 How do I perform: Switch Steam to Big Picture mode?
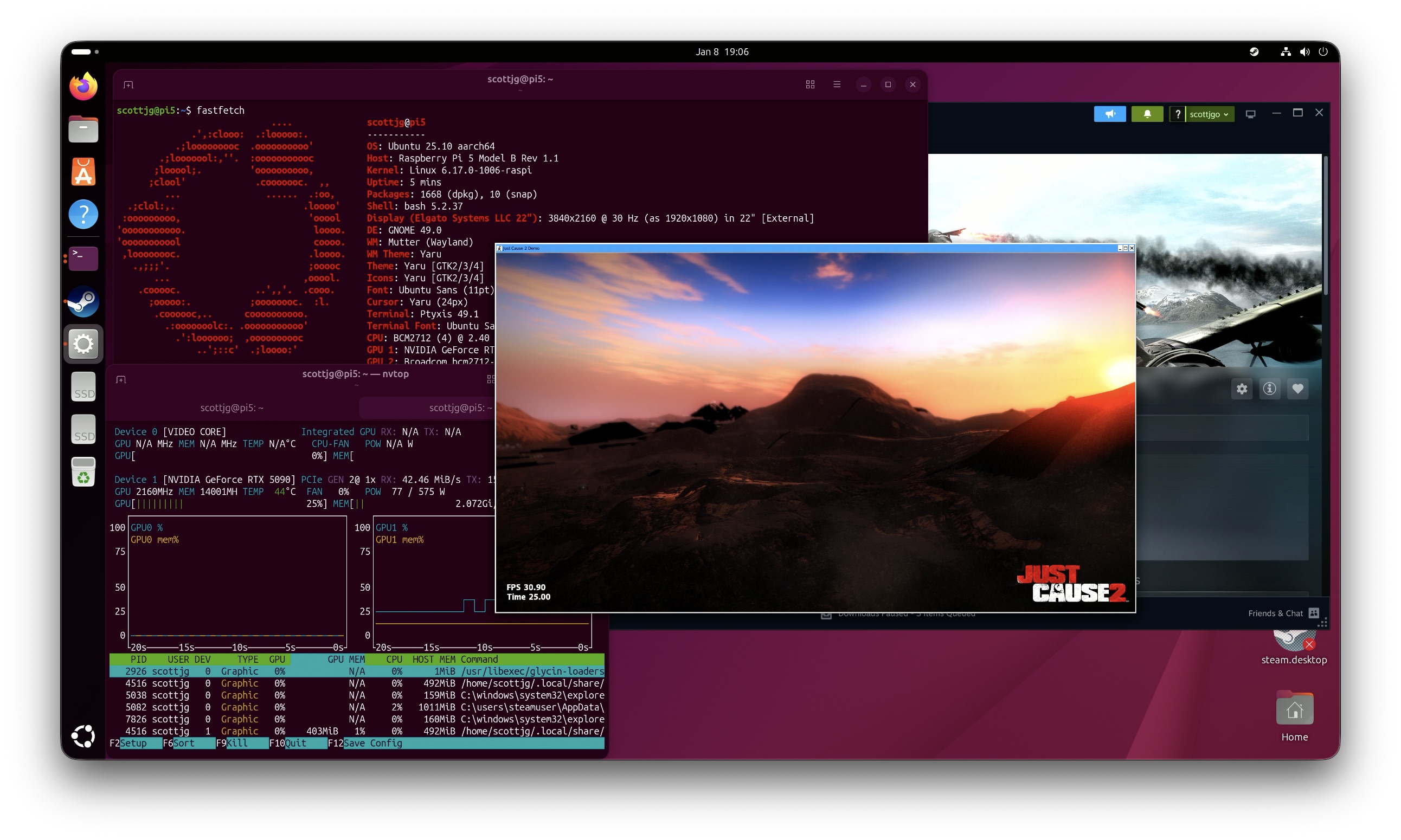tap(1250, 114)
